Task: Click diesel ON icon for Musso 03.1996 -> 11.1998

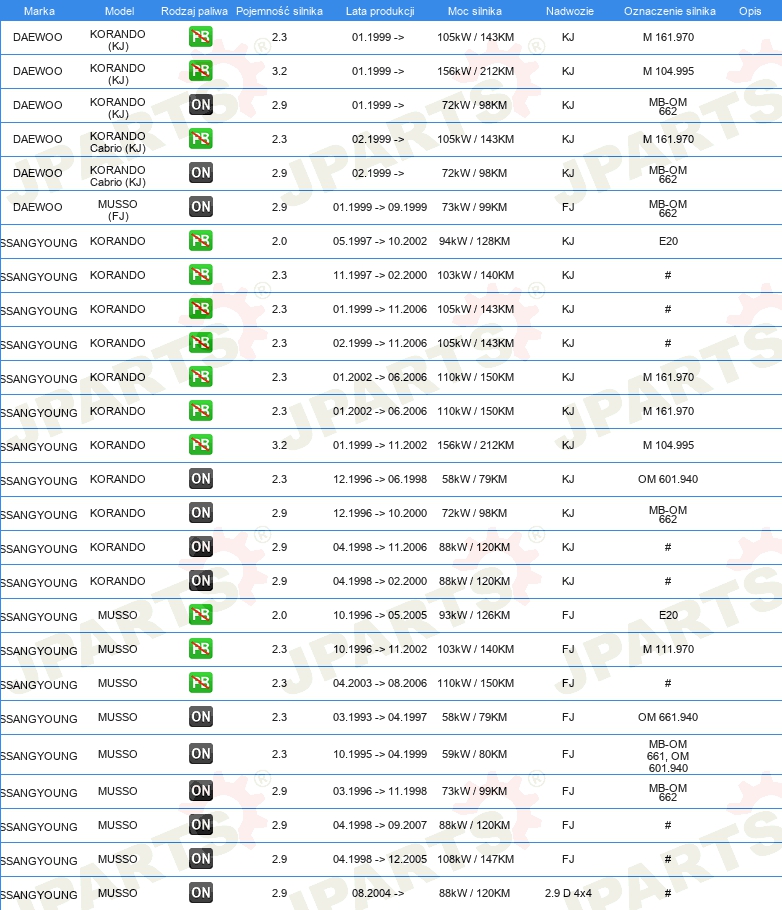Action: [x=201, y=791]
